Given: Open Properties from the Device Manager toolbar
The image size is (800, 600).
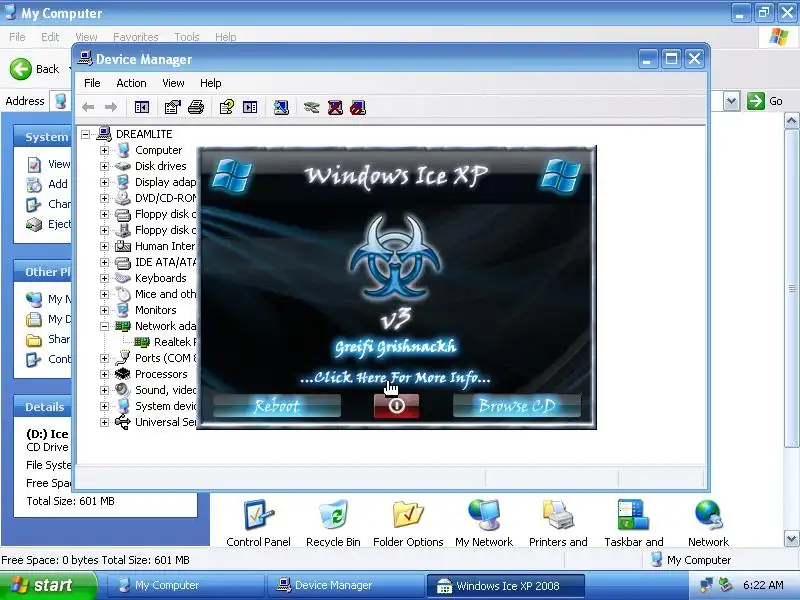Looking at the screenshot, I should point(172,107).
